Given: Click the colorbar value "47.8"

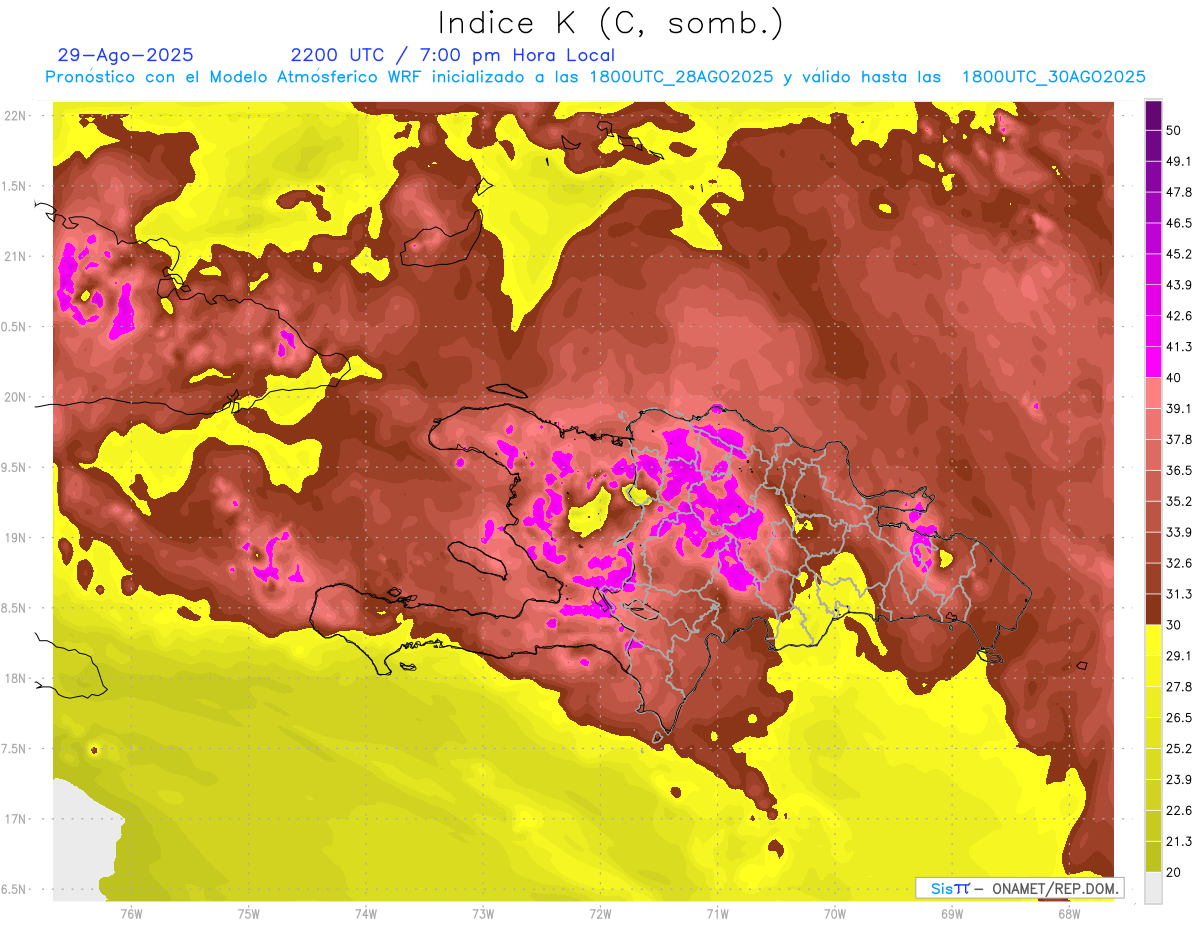Looking at the screenshot, I should click(1179, 192).
